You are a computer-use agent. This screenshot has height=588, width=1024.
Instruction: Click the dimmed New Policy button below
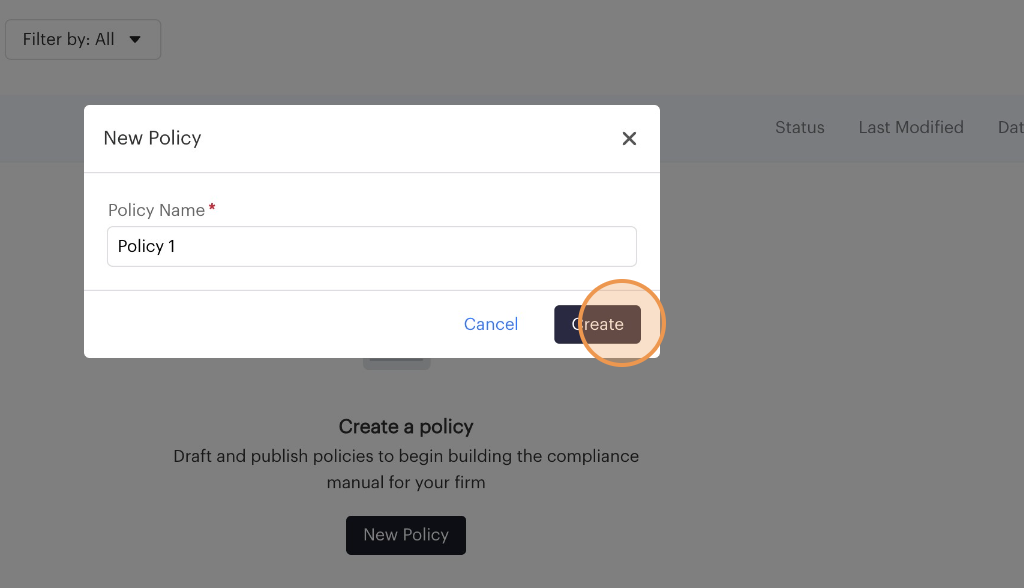(405, 535)
